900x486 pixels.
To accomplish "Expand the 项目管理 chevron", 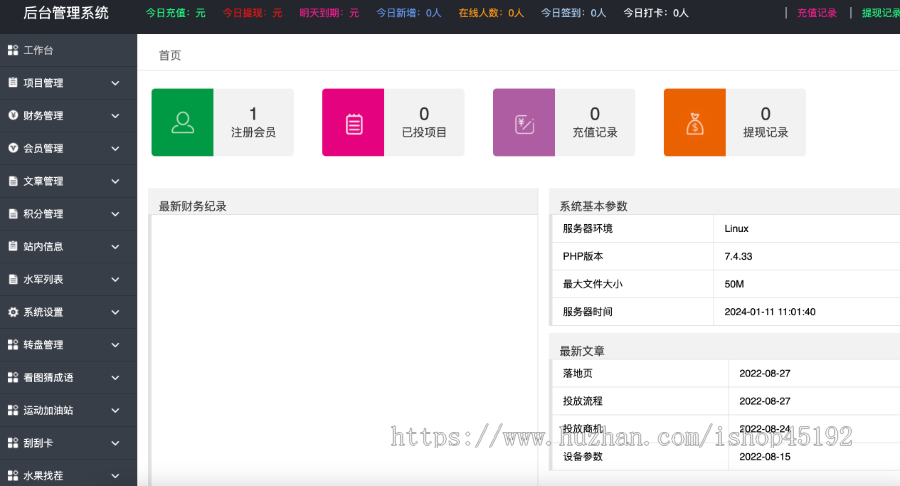I will point(115,83).
